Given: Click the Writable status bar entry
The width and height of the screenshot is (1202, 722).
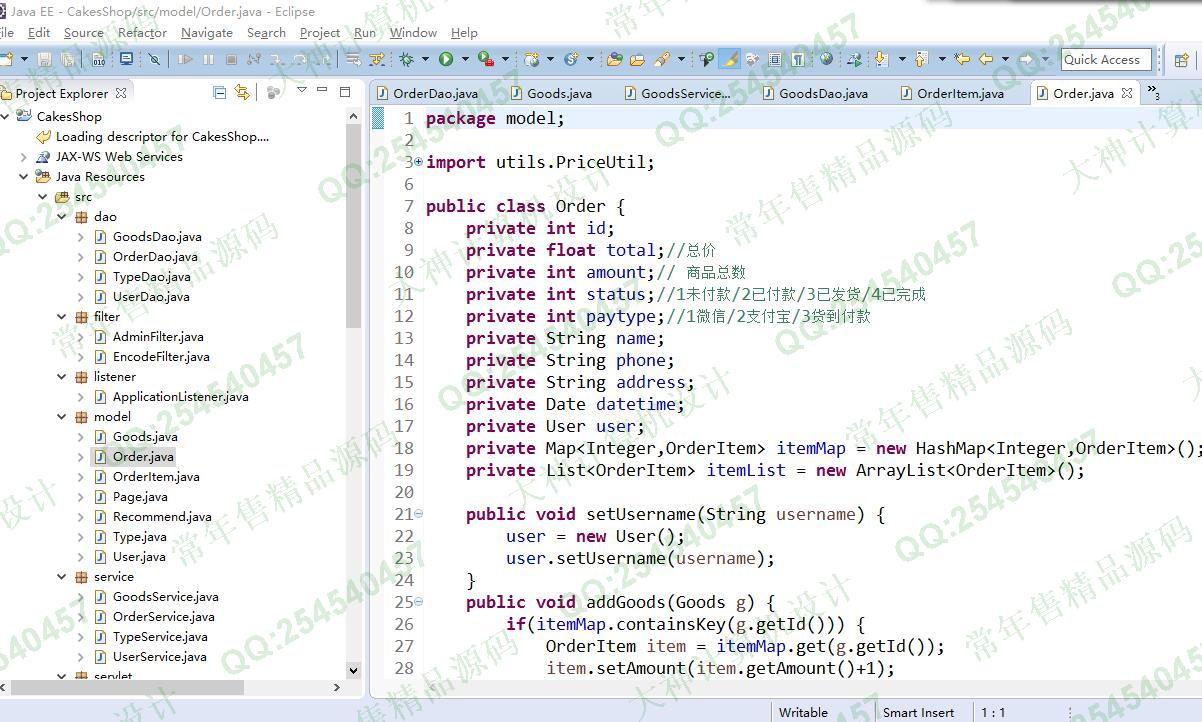Looking at the screenshot, I should [x=803, y=712].
